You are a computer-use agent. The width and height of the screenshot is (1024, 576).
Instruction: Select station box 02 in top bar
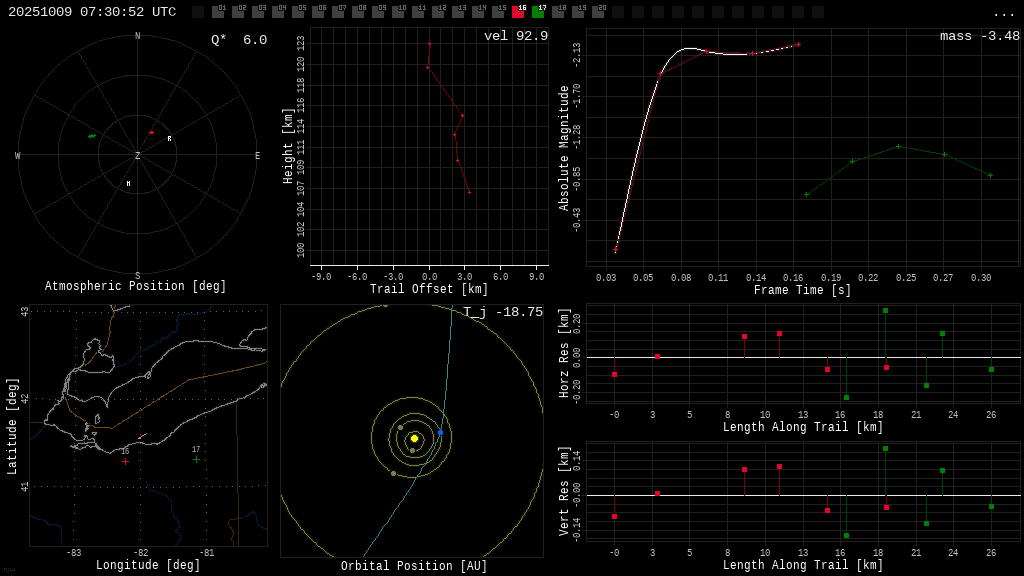point(238,12)
